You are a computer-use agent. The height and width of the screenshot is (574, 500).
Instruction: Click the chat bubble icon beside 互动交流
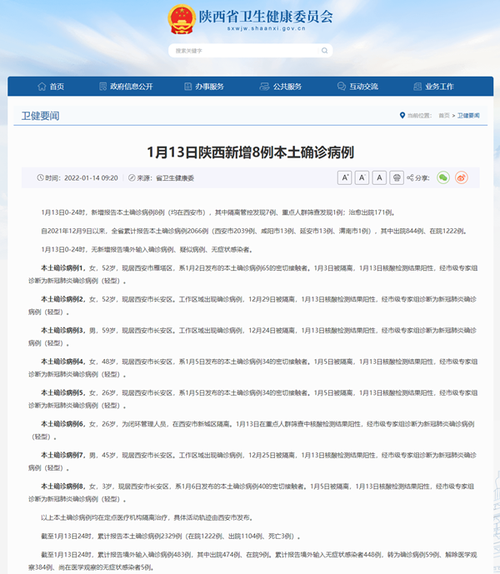pos(341,86)
